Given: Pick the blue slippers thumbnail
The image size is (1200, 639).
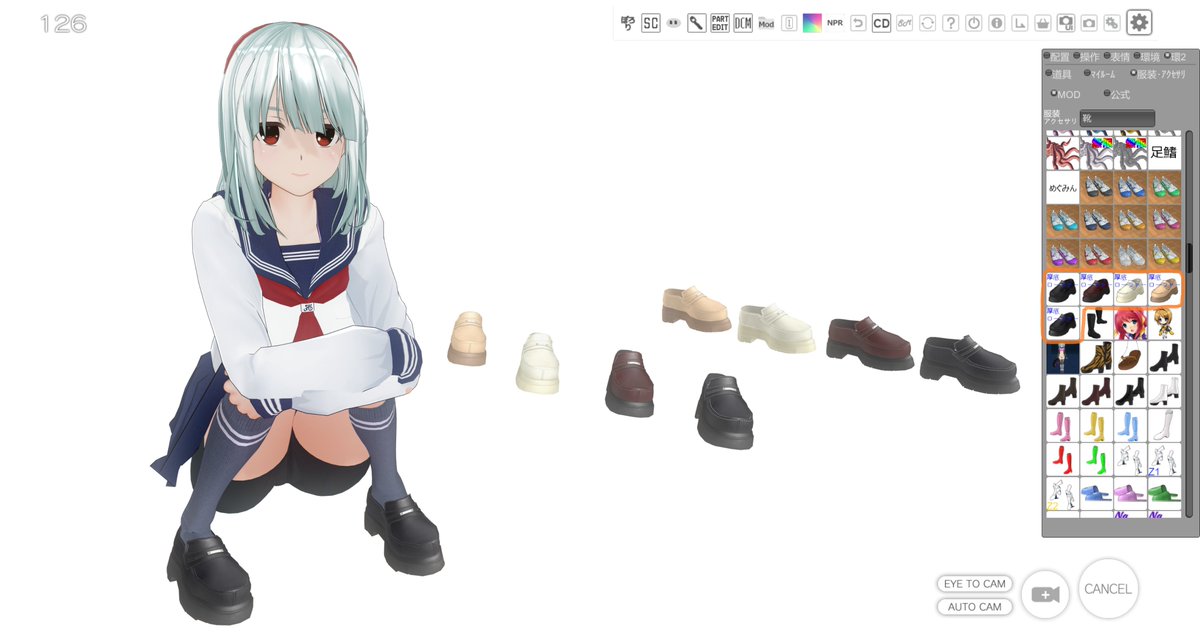Looking at the screenshot, I should point(1096,493).
